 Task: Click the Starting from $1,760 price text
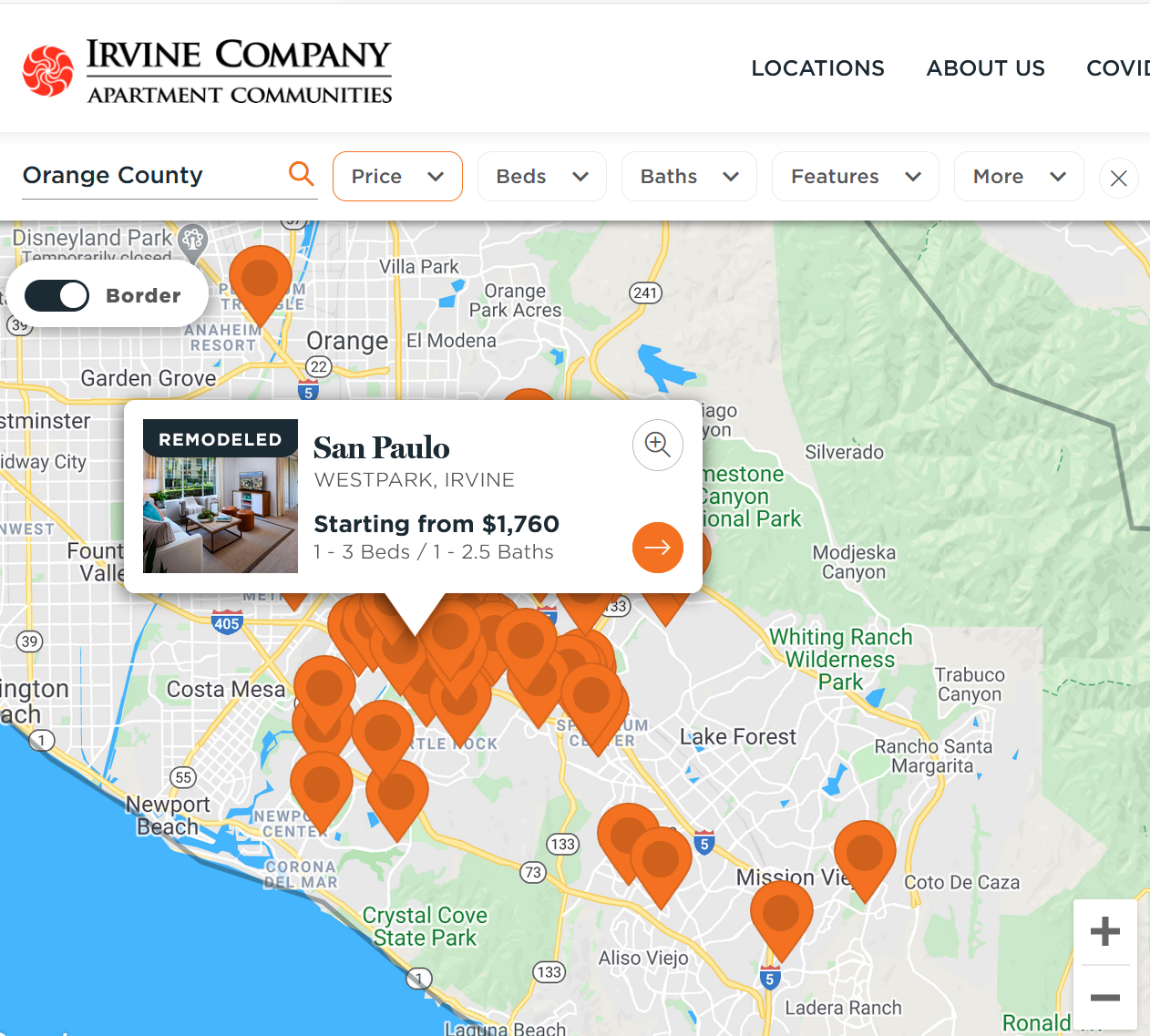pyautogui.click(x=436, y=524)
